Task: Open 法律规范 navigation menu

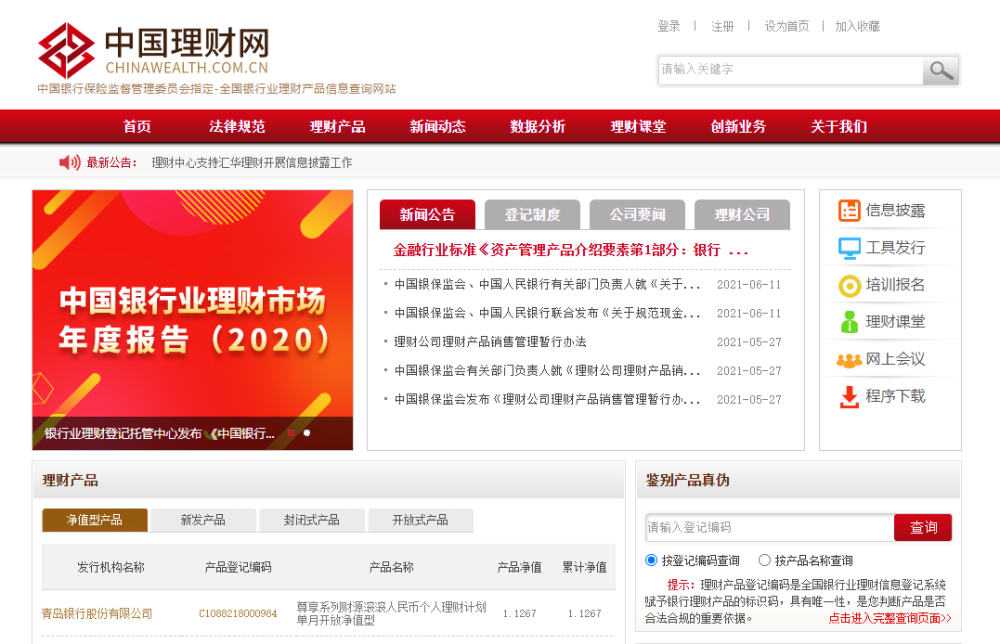Action: (x=237, y=126)
